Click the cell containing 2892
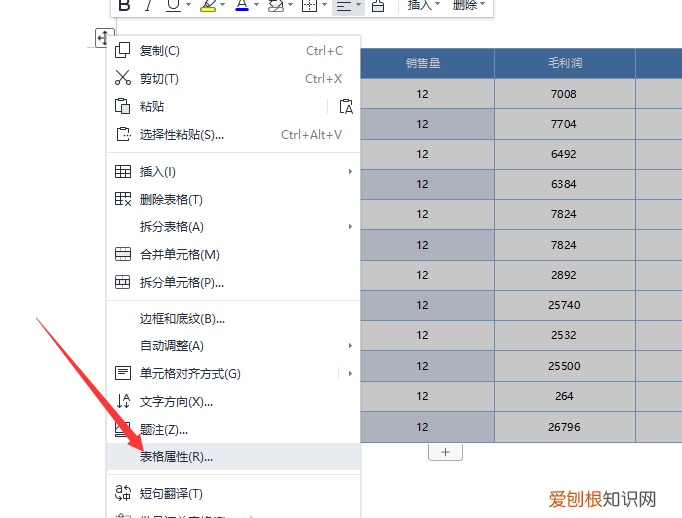Screen dimensions: 682x518 [565, 275]
